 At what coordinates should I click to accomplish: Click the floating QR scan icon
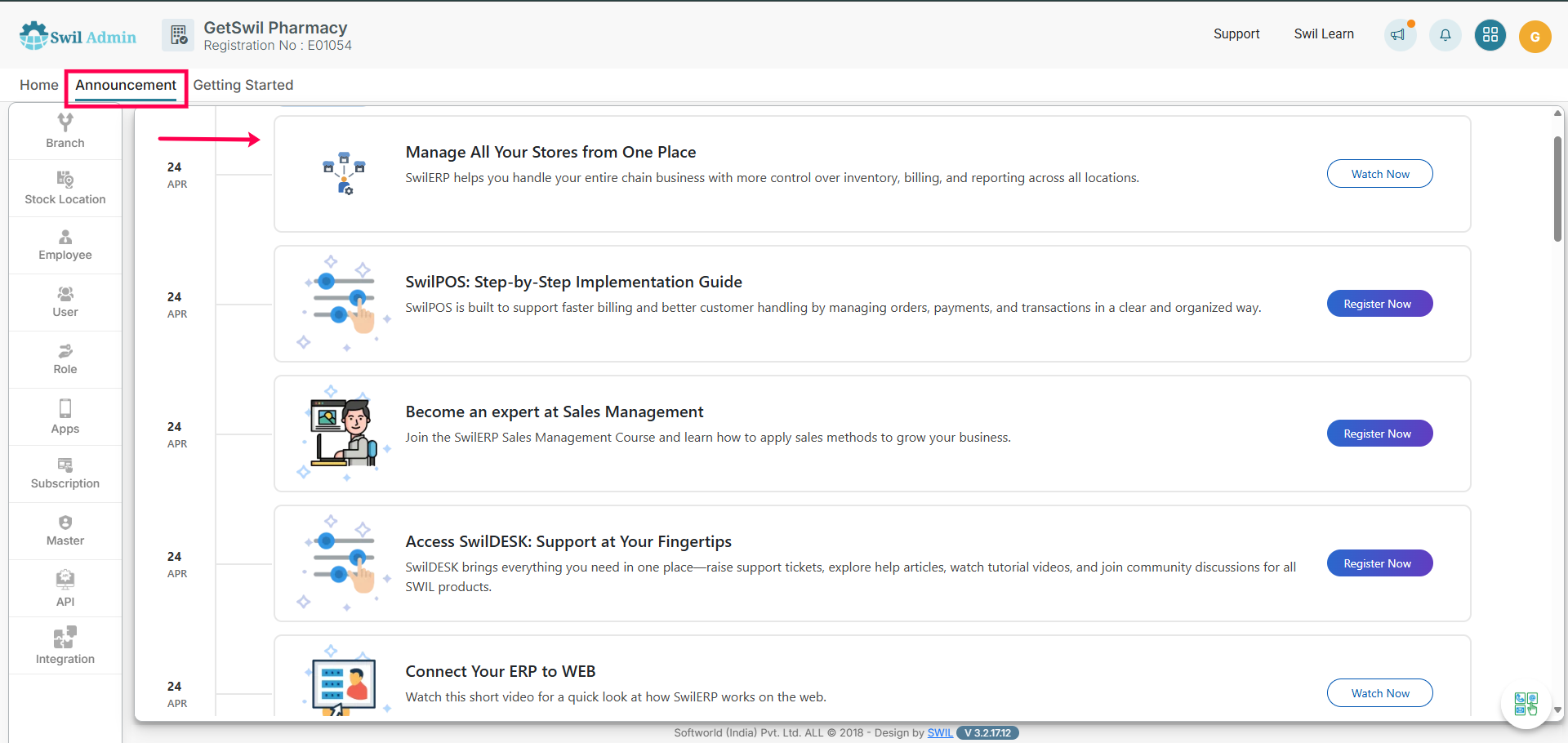pyautogui.click(x=1526, y=703)
